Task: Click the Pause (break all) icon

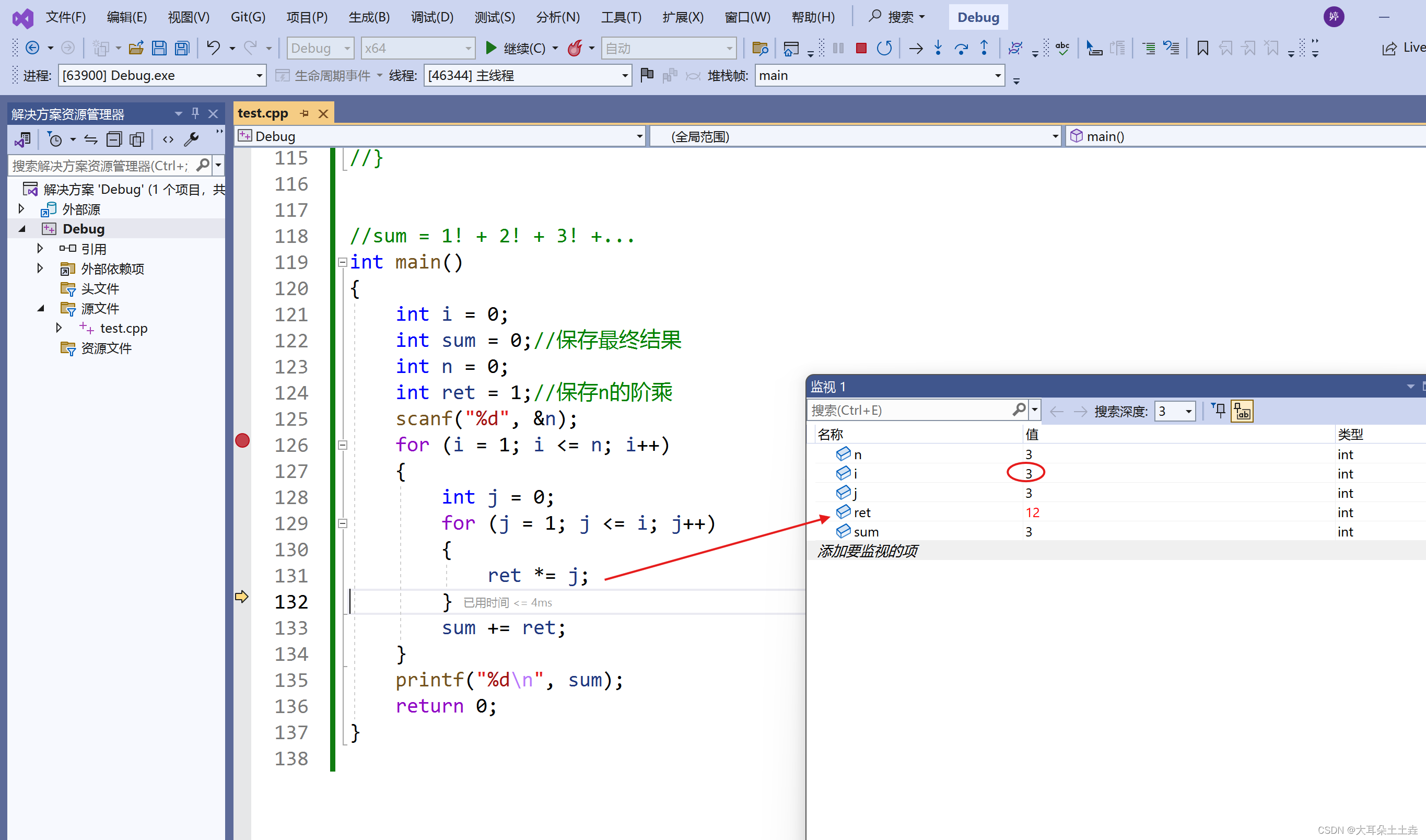Action: point(839,48)
